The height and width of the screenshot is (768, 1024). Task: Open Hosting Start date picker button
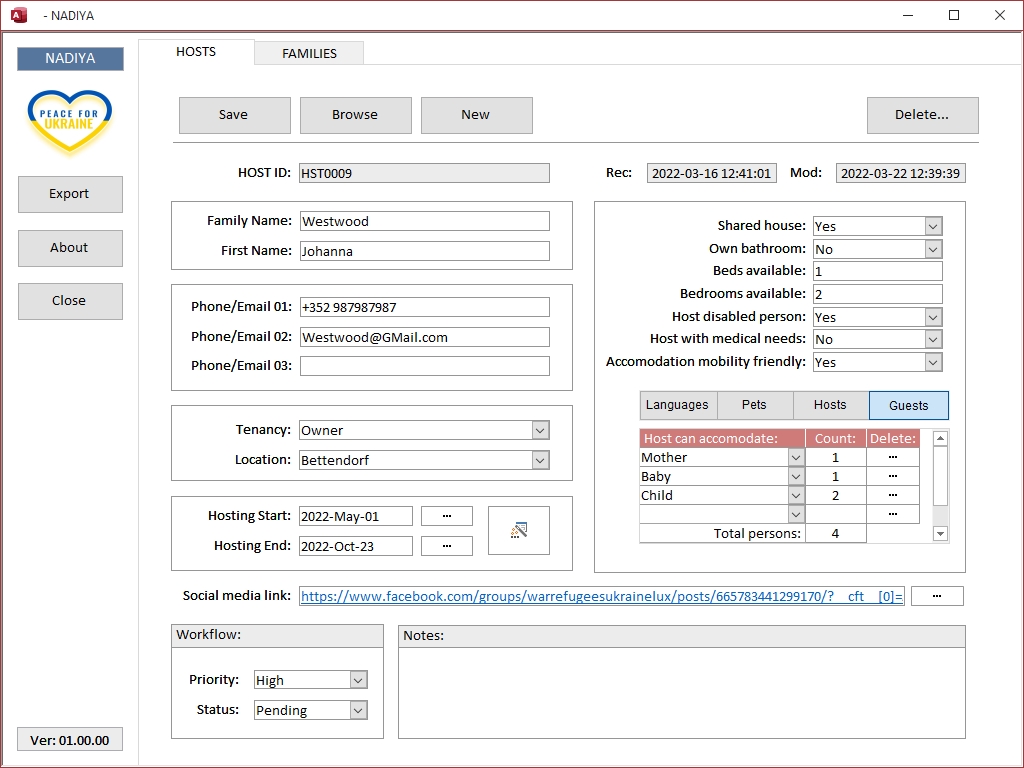[x=447, y=516]
